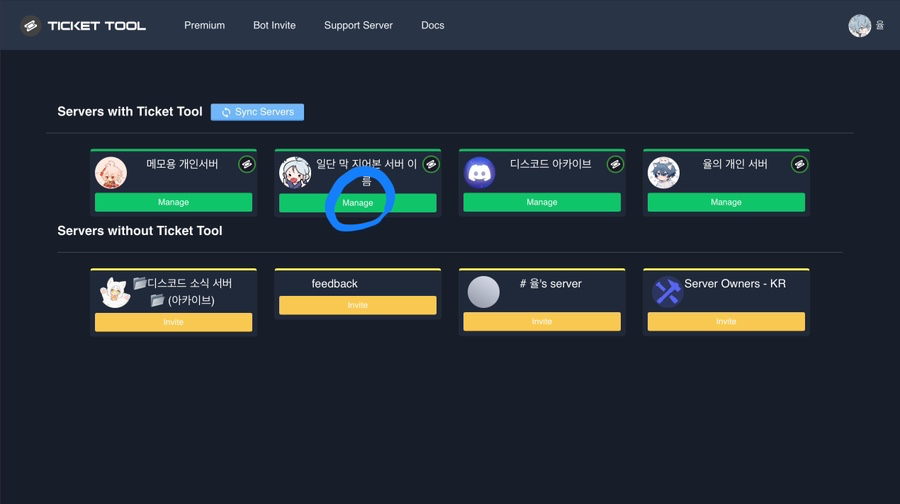
Task: Manage the 디스코드 아카이브 server
Action: pos(542,202)
